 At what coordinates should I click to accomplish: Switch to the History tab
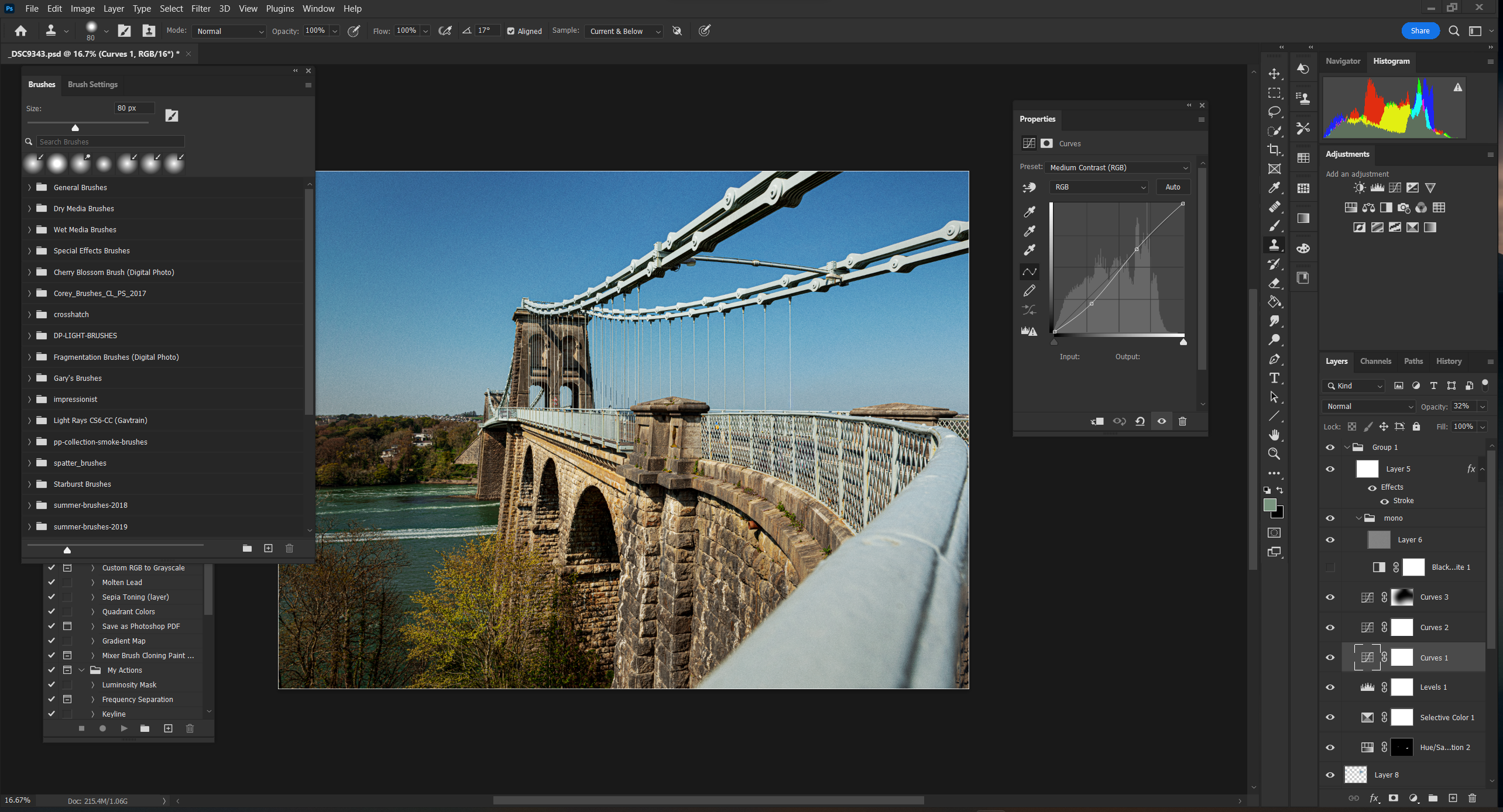click(1449, 362)
